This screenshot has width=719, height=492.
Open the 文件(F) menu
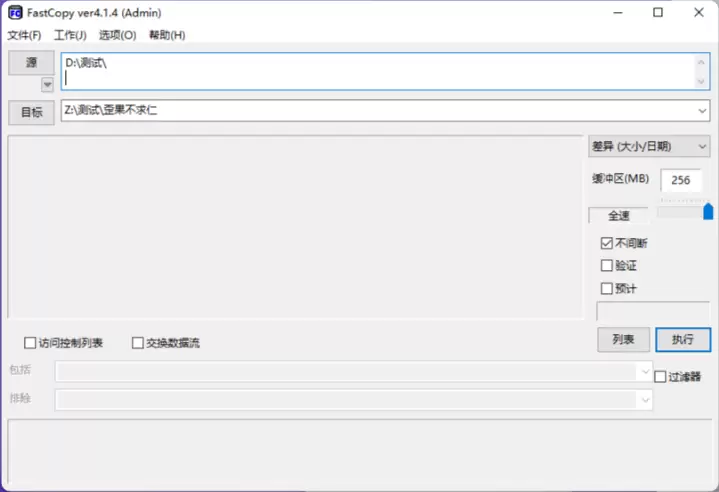24,35
